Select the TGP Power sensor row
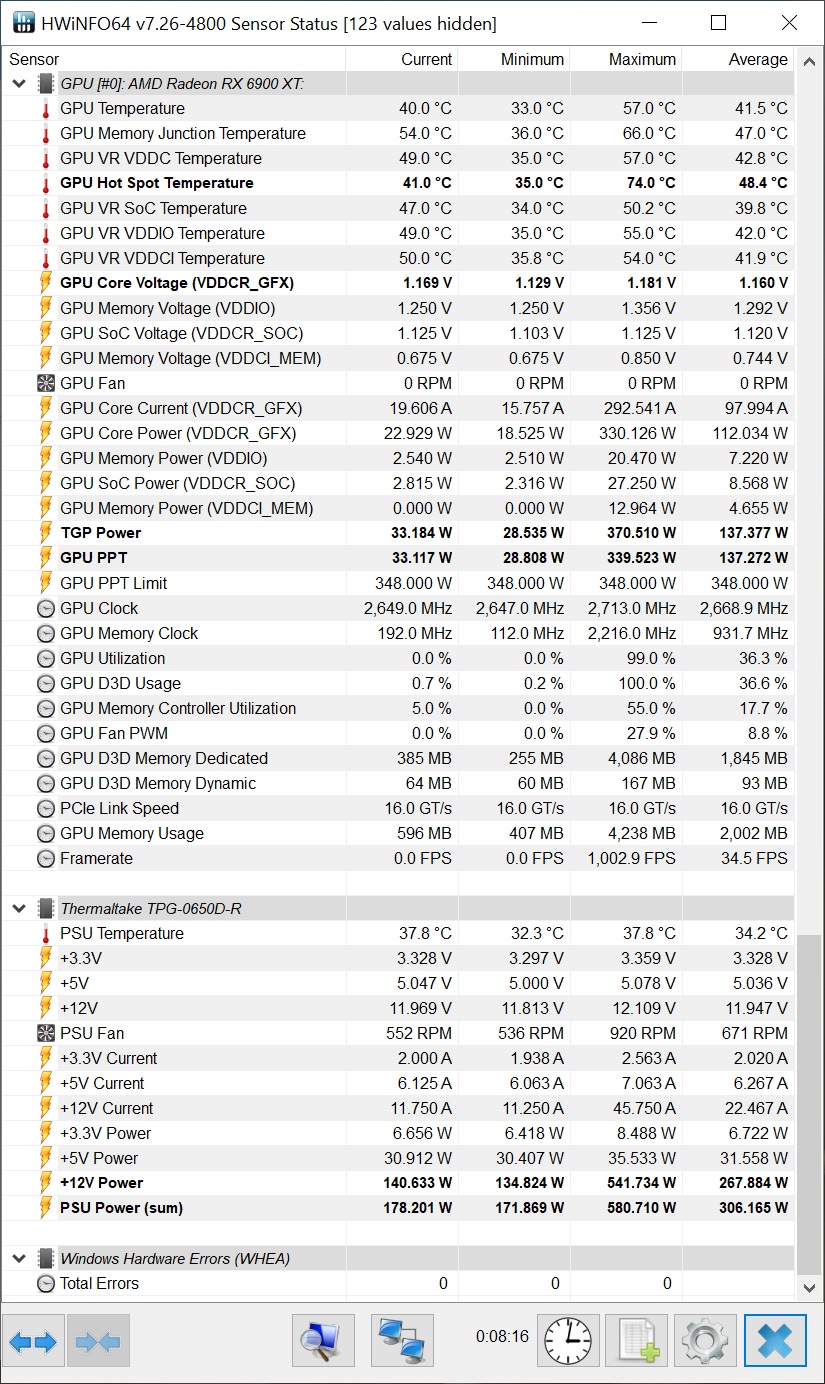Viewport: 825px width, 1384px height. pyautogui.click(x=101, y=533)
